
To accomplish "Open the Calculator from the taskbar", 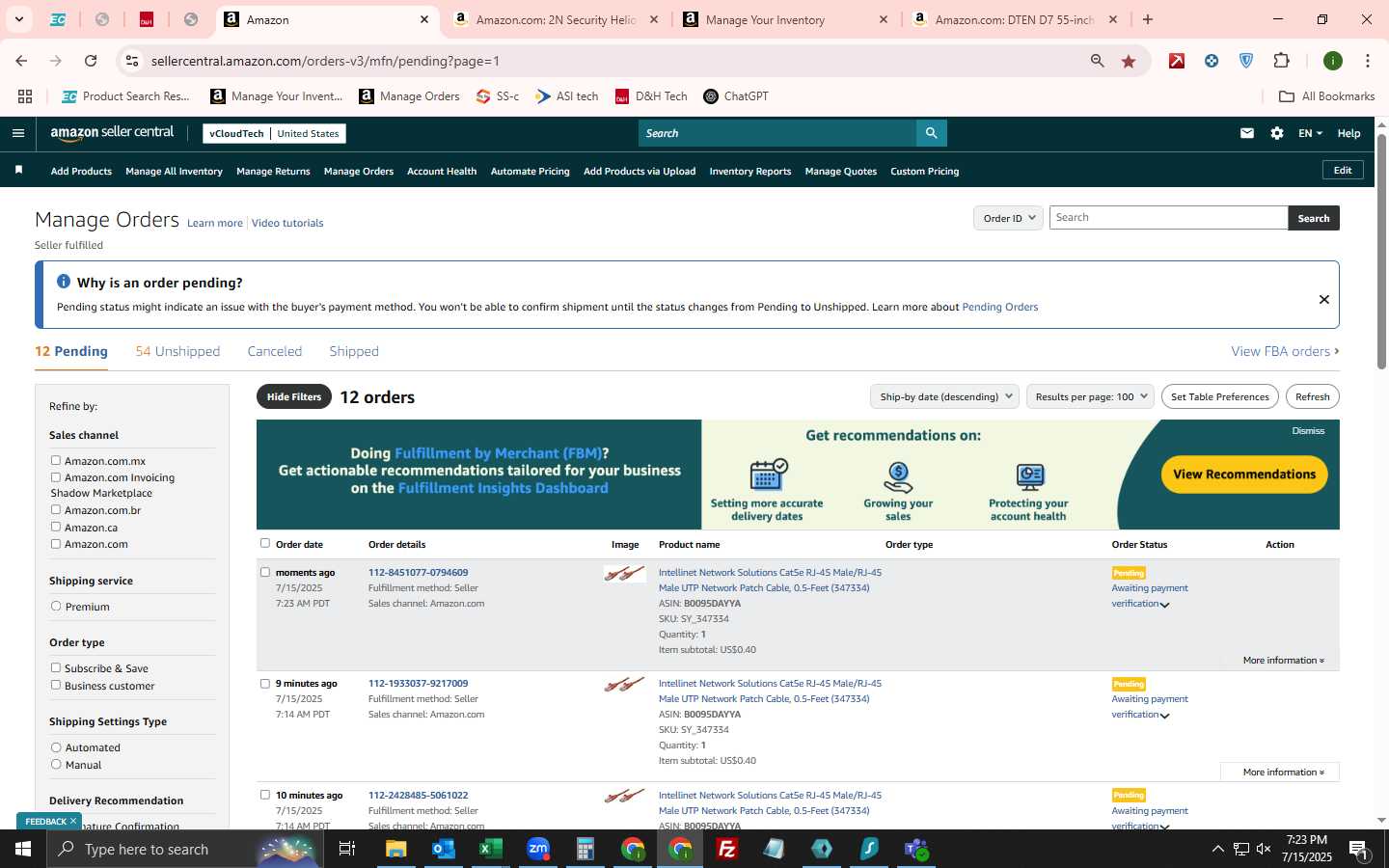I will (x=586, y=849).
